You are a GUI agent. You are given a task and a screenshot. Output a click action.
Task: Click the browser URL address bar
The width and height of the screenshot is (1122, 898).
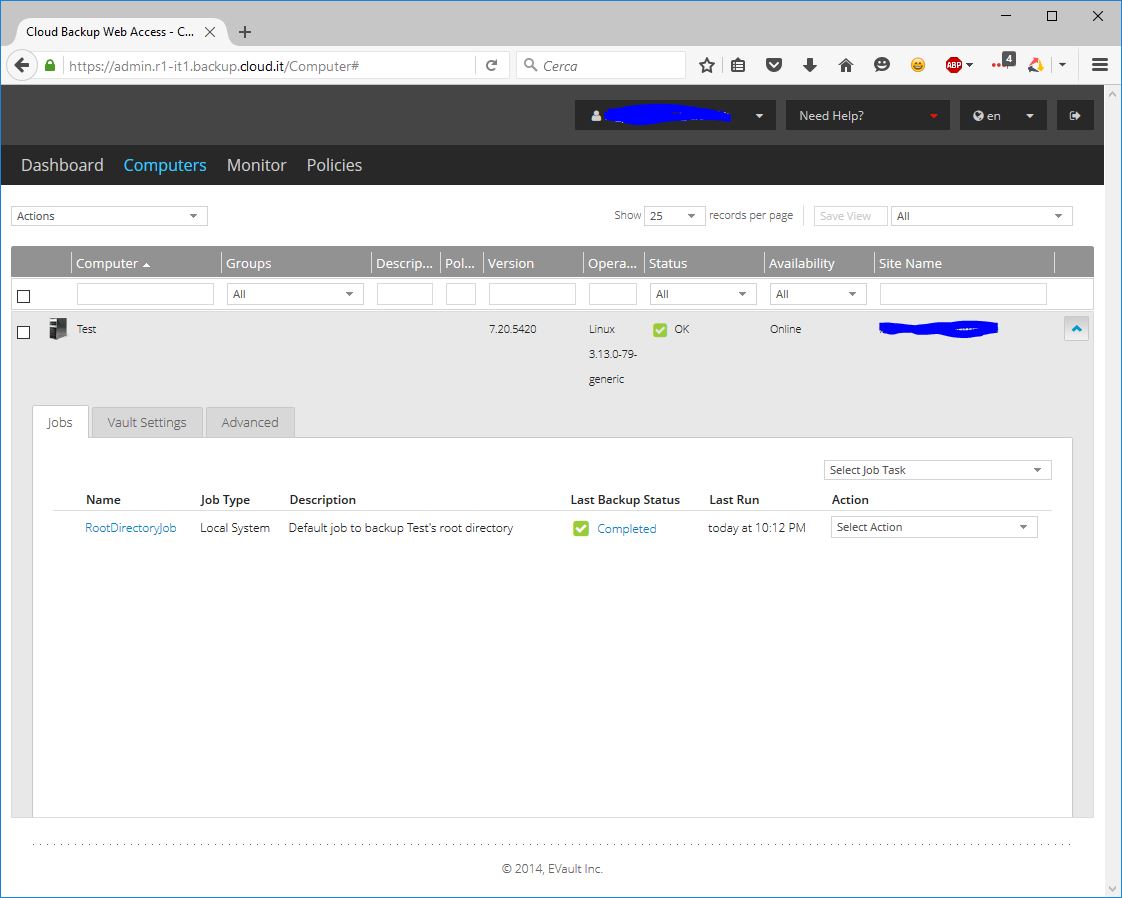point(269,66)
